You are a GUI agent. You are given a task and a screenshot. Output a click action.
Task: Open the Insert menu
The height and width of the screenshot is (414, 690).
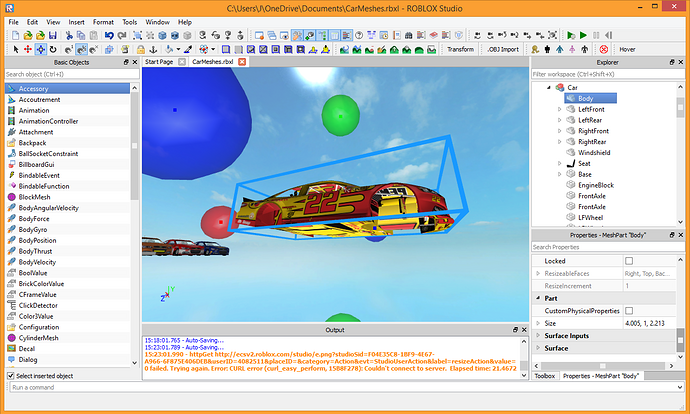pos(76,21)
